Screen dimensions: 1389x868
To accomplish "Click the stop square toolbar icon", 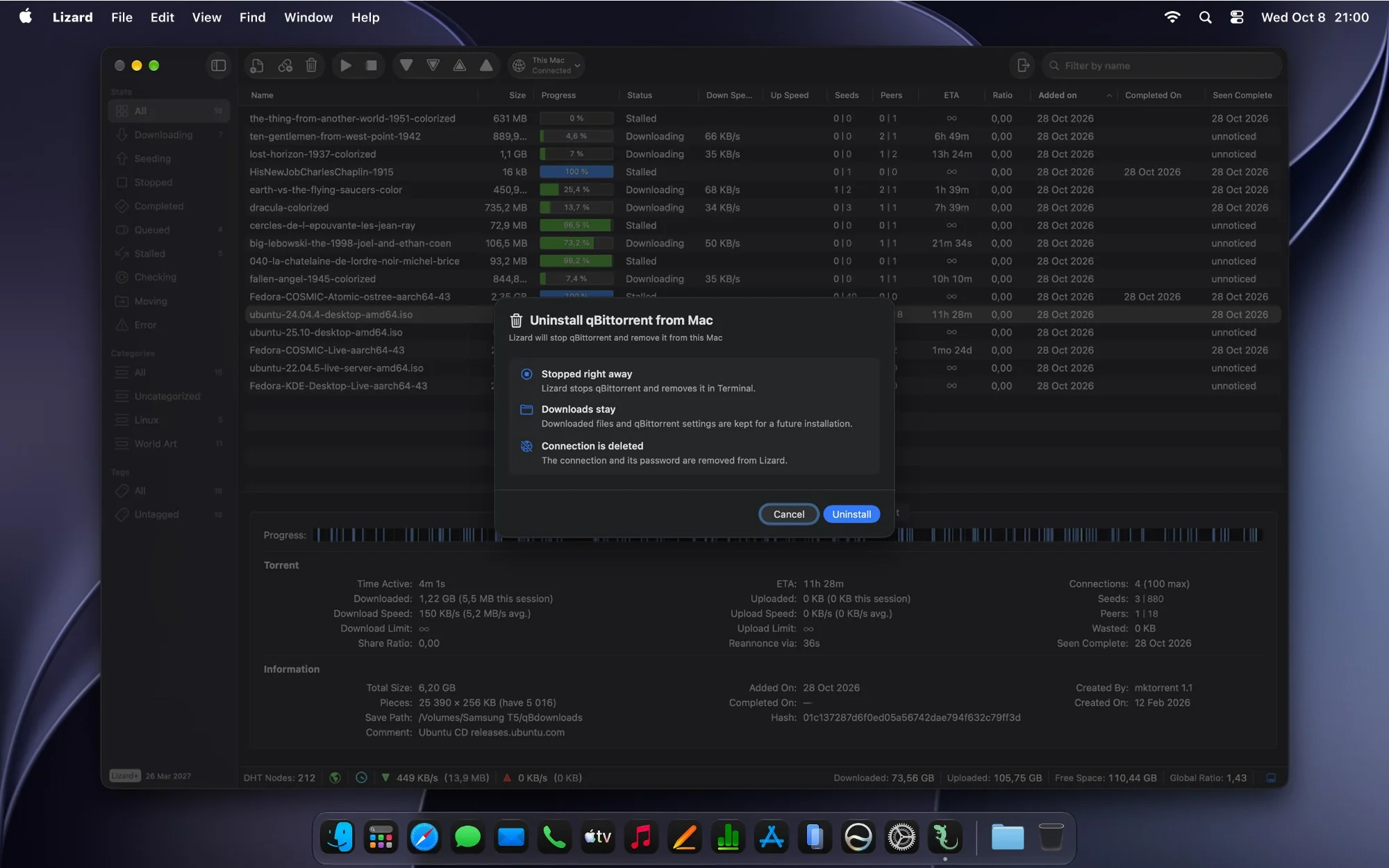I will 372,65.
